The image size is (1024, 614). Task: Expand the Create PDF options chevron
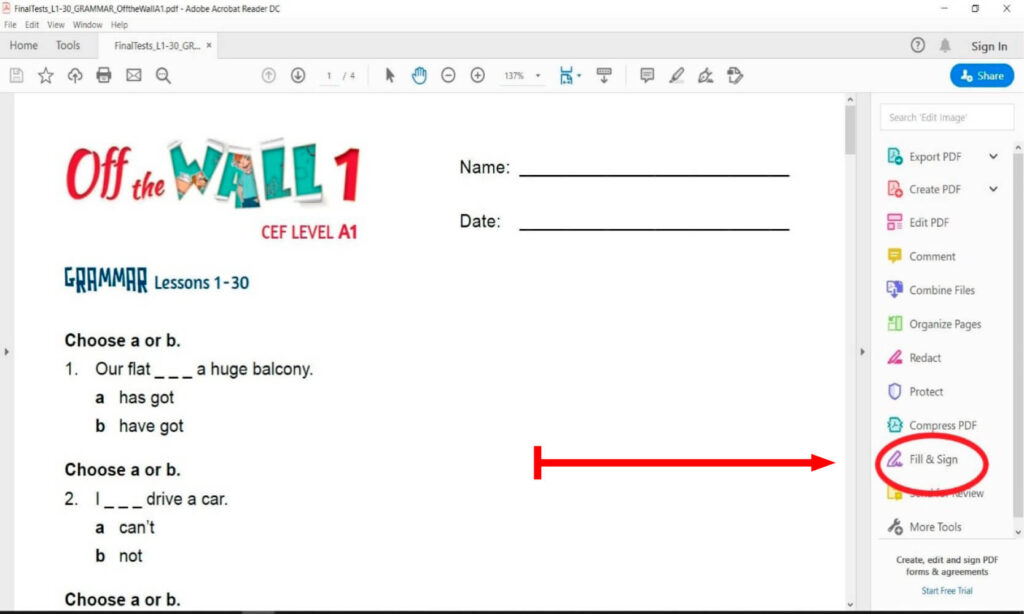pyautogui.click(x=993, y=189)
